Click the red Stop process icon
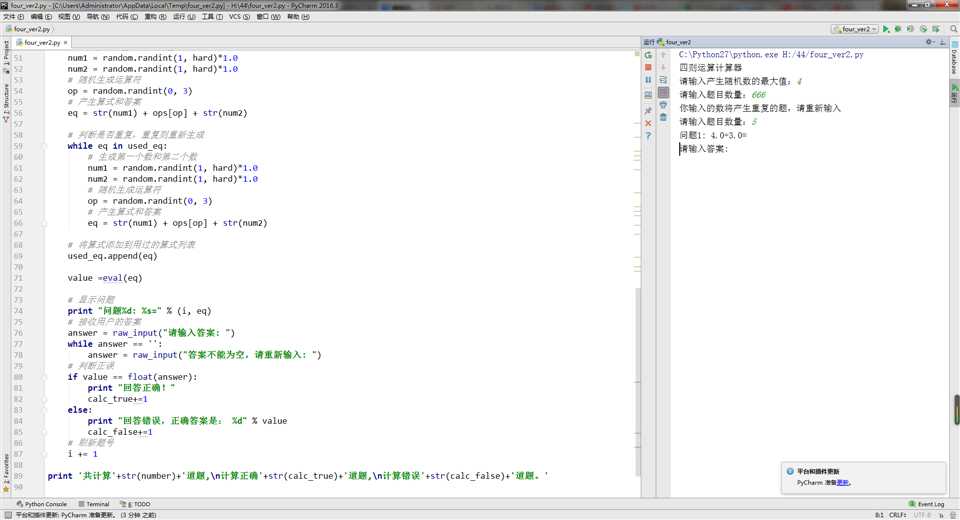This screenshot has height=520, width=960. coord(648,67)
